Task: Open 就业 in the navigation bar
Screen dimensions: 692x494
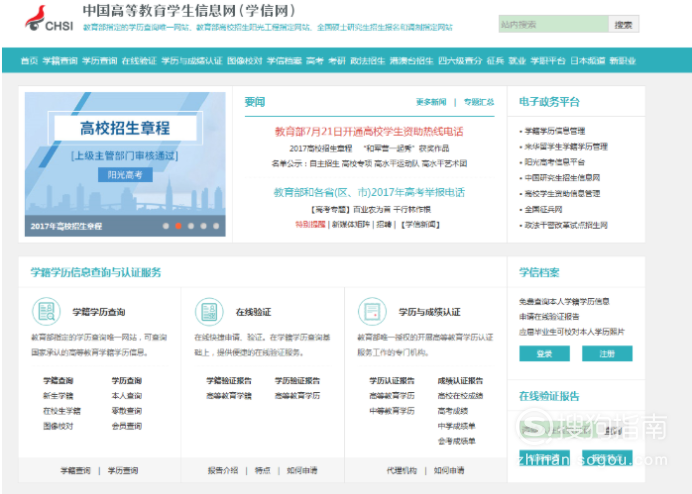Action: 517,61
